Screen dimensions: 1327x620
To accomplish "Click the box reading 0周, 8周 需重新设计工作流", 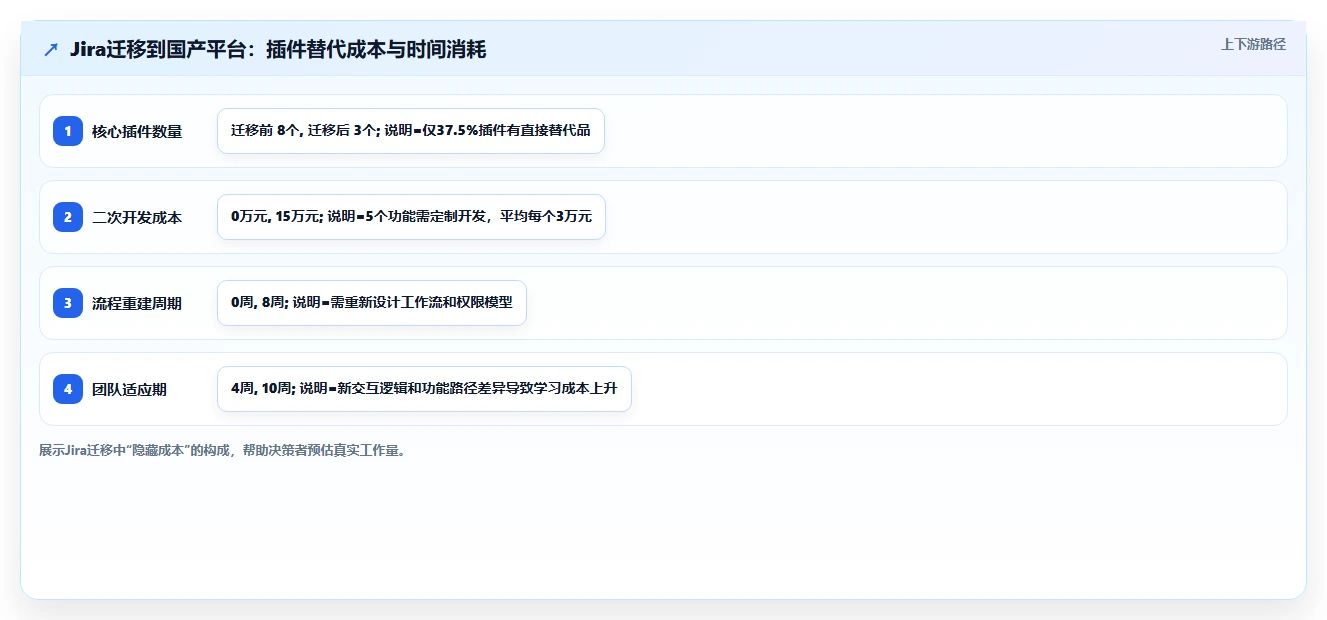I will [x=372, y=303].
